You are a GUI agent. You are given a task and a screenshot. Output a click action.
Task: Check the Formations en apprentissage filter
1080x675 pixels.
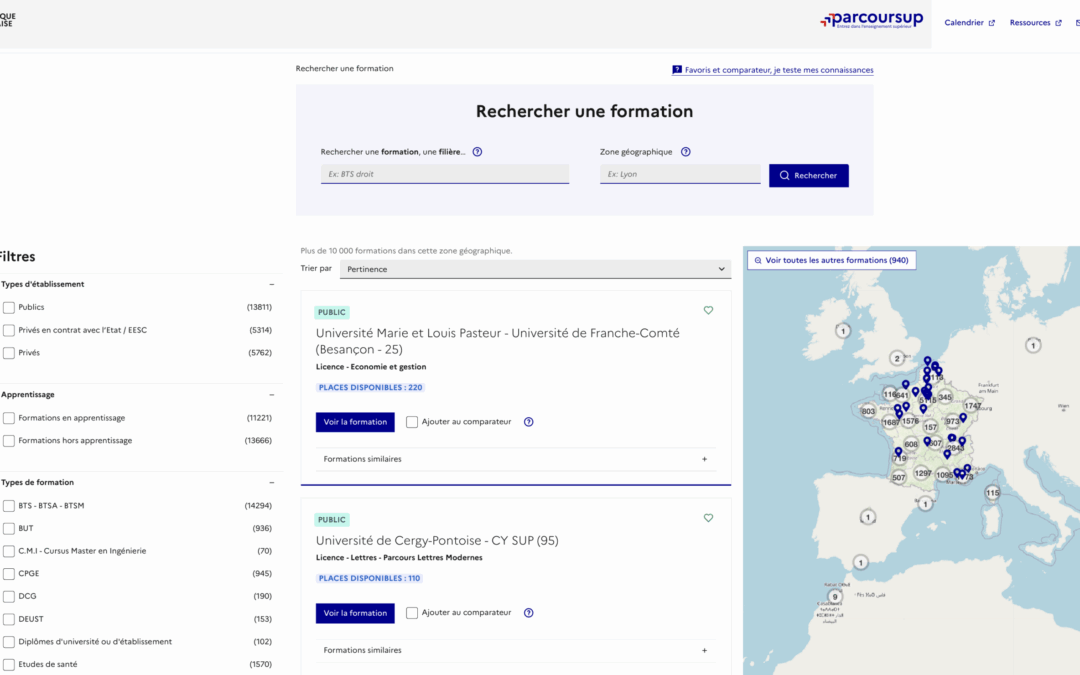pos(9,418)
